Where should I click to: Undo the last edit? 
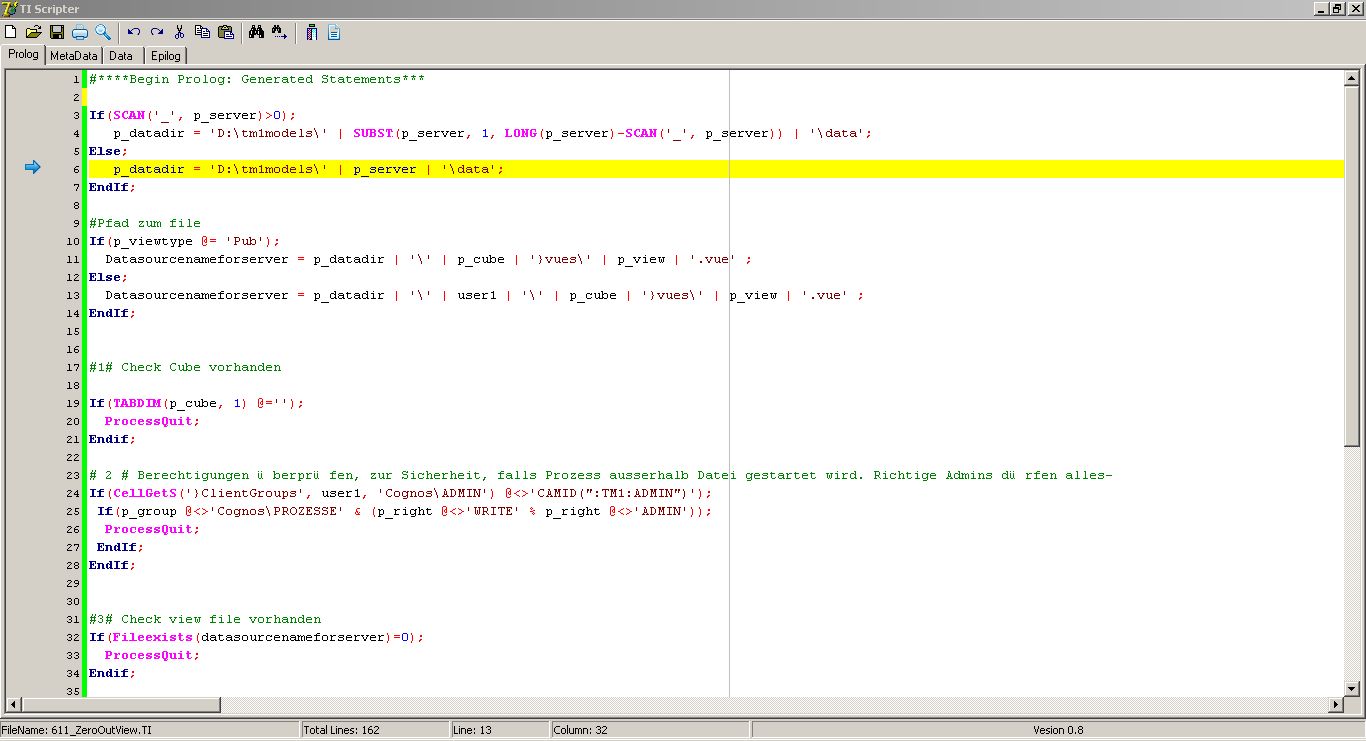click(134, 32)
